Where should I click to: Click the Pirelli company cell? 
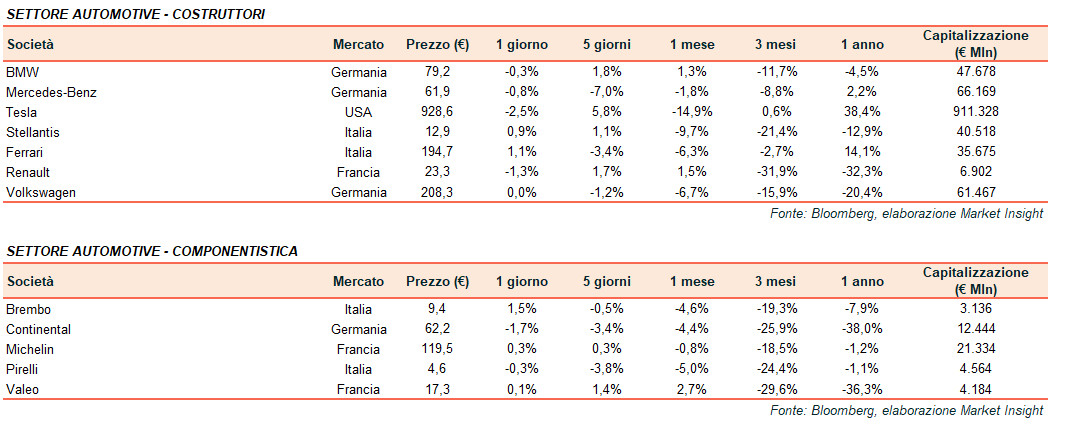point(24,369)
